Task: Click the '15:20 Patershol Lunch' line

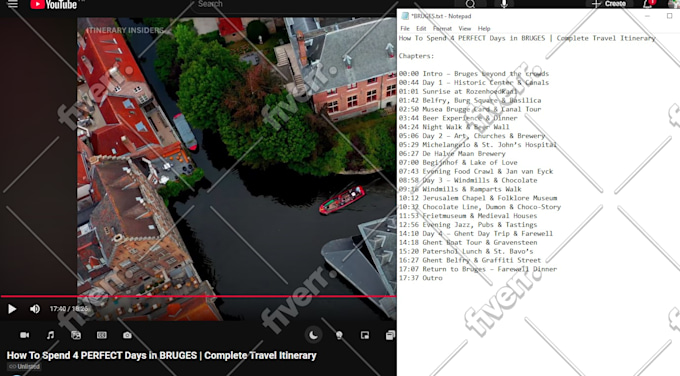Action: point(466,252)
